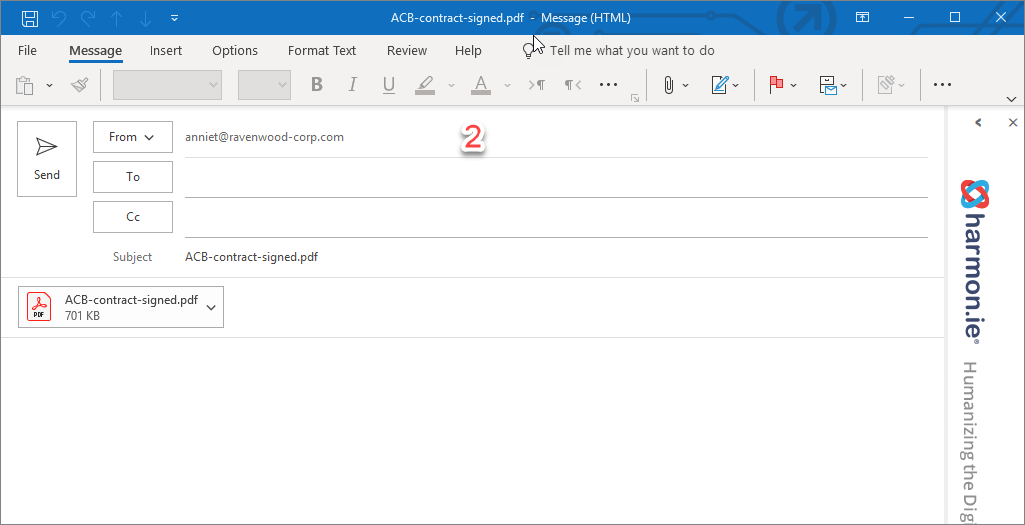Click into the empty message body

tap(472, 430)
